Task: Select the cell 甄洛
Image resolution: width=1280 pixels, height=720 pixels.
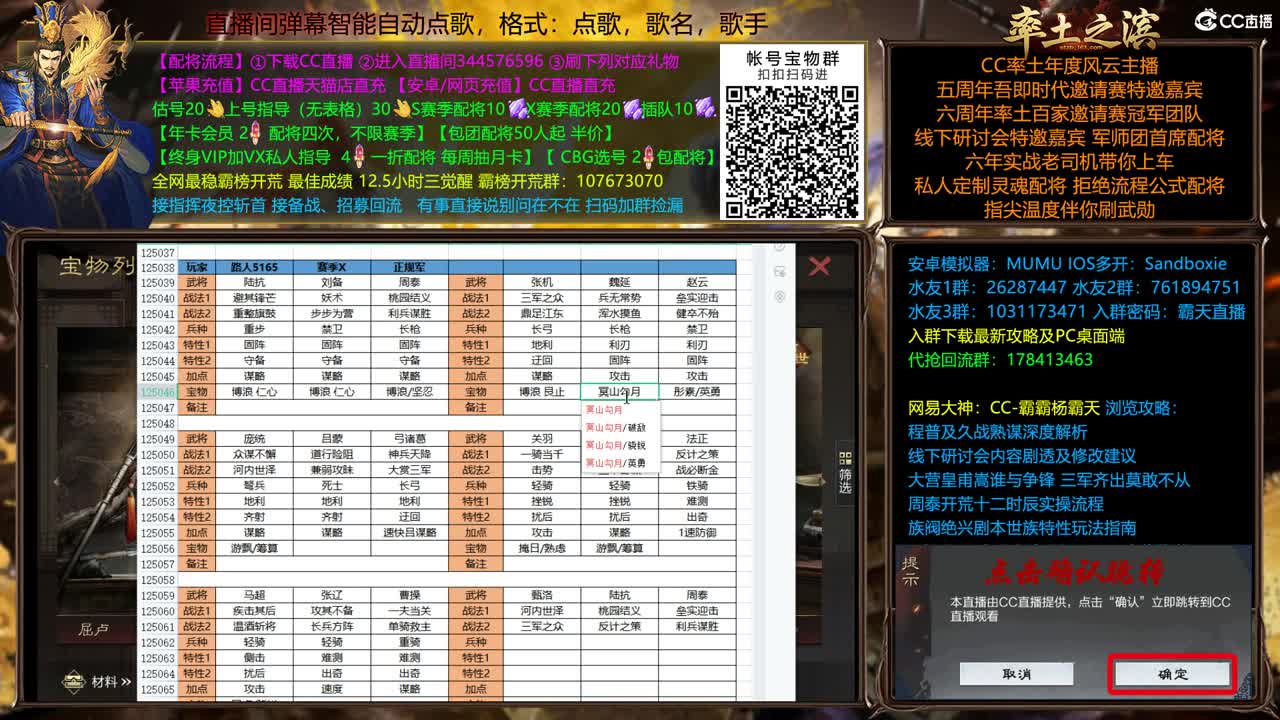Action: coord(542,595)
